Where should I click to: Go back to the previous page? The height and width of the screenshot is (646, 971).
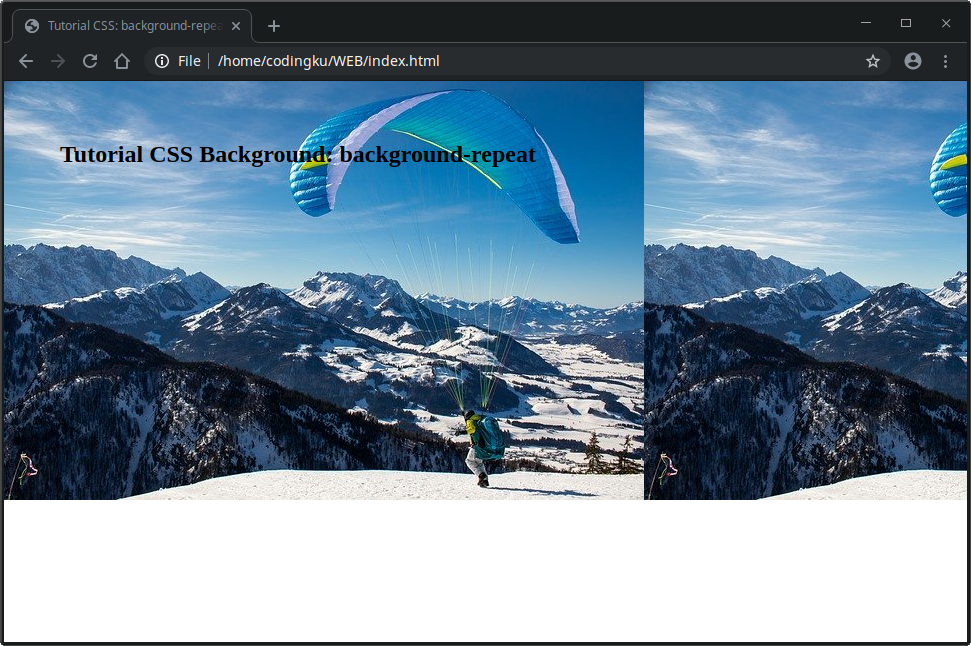(26, 61)
